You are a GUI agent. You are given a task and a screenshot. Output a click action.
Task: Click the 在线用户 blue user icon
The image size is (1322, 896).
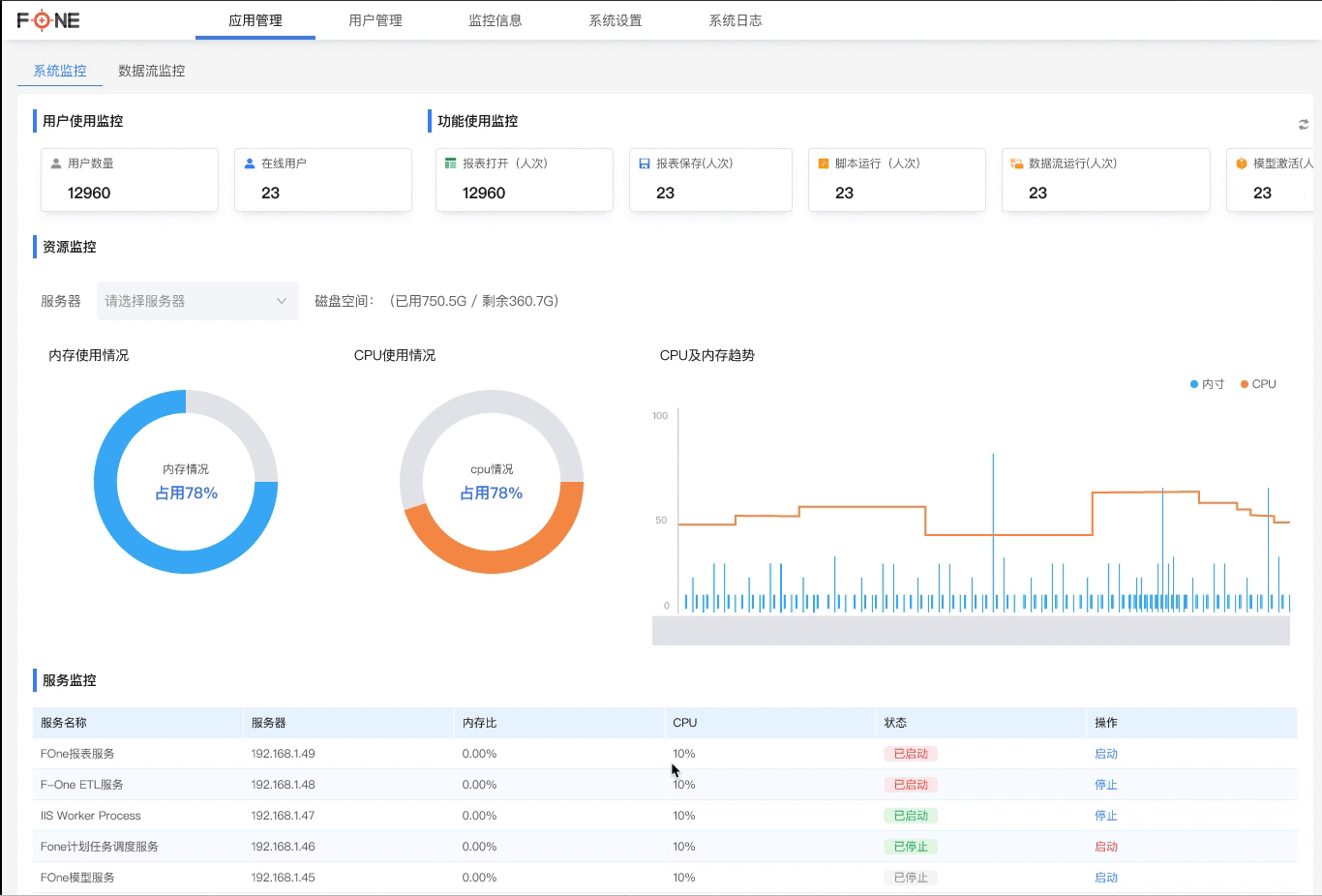(250, 164)
